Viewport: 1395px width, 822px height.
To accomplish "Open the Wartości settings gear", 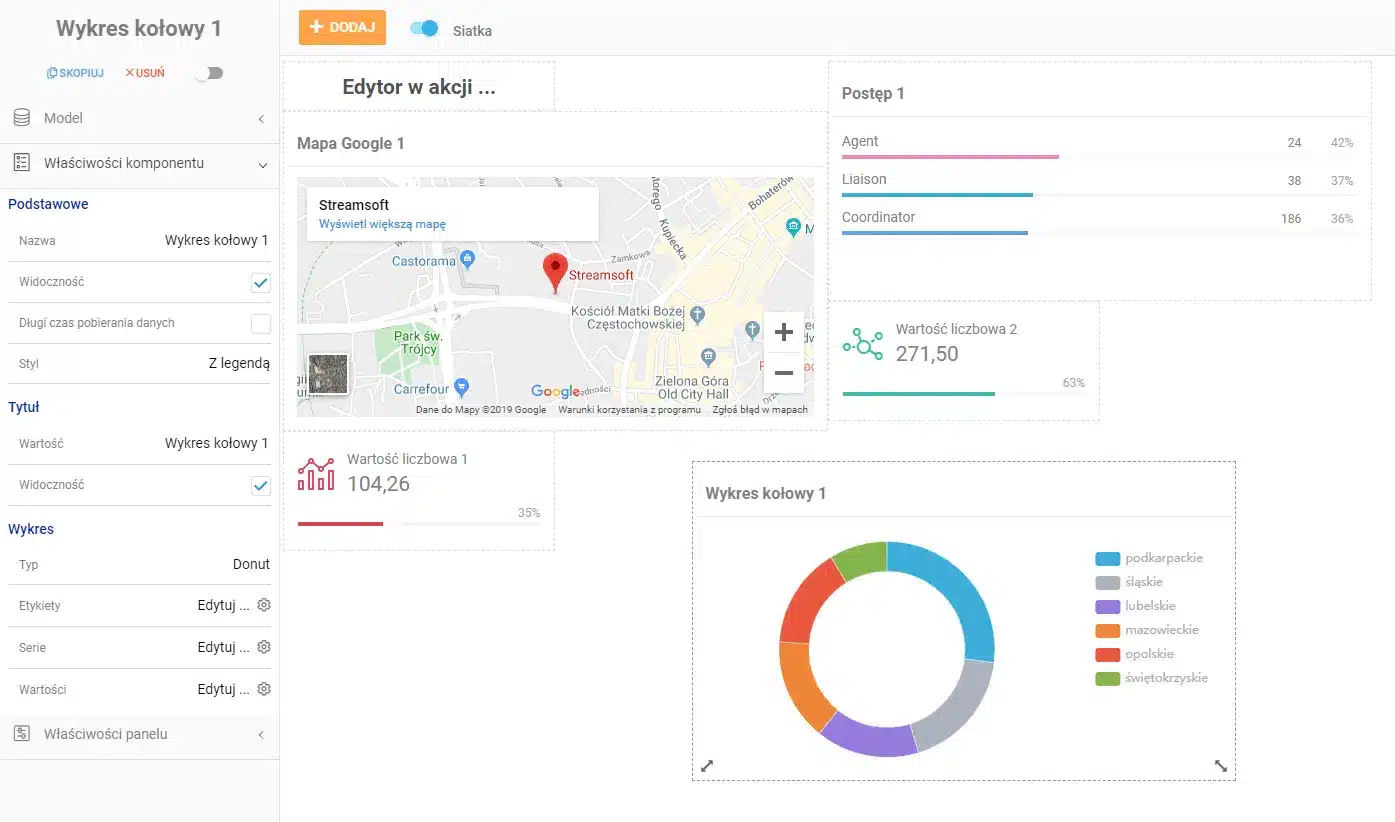I will point(264,689).
